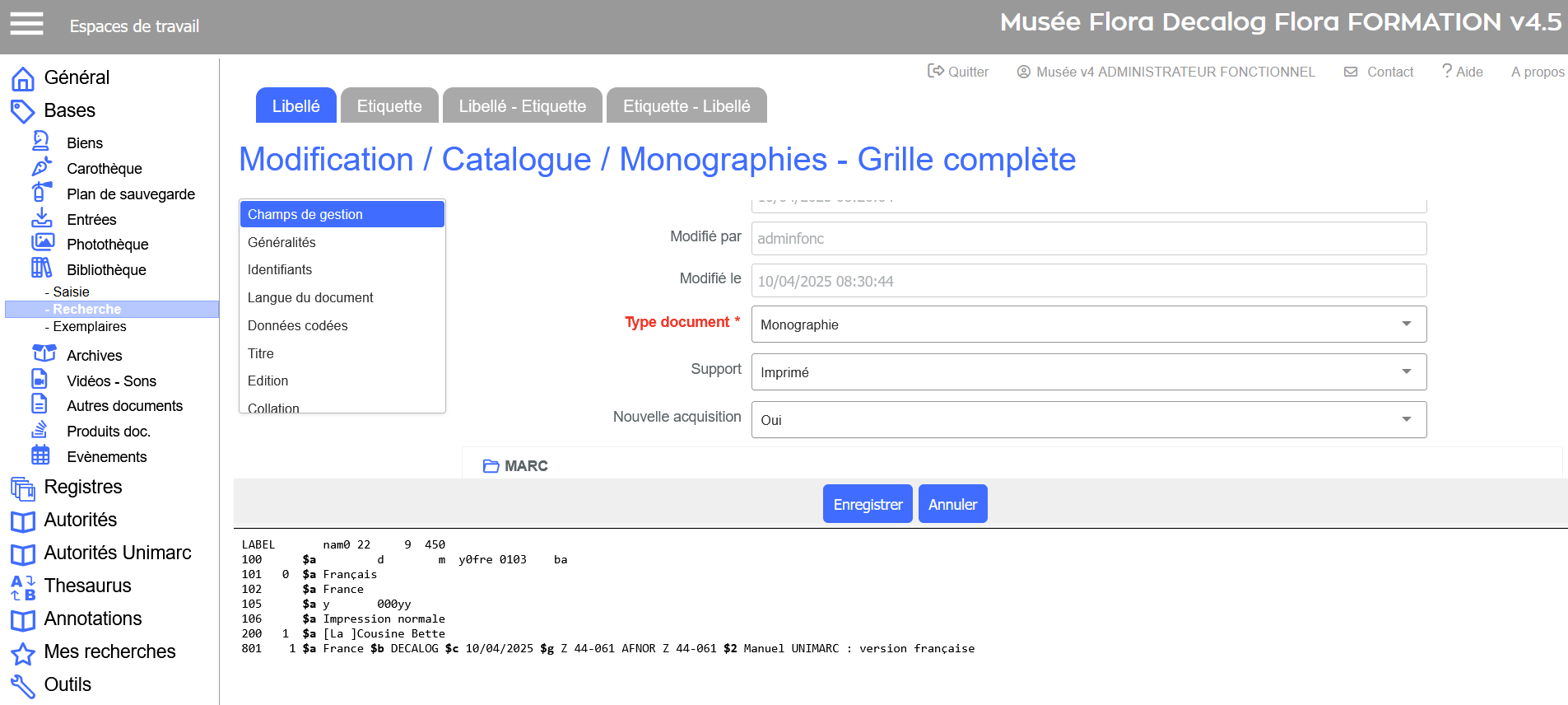
Task: Open the hamburger menu icon
Action: pyautogui.click(x=26, y=24)
